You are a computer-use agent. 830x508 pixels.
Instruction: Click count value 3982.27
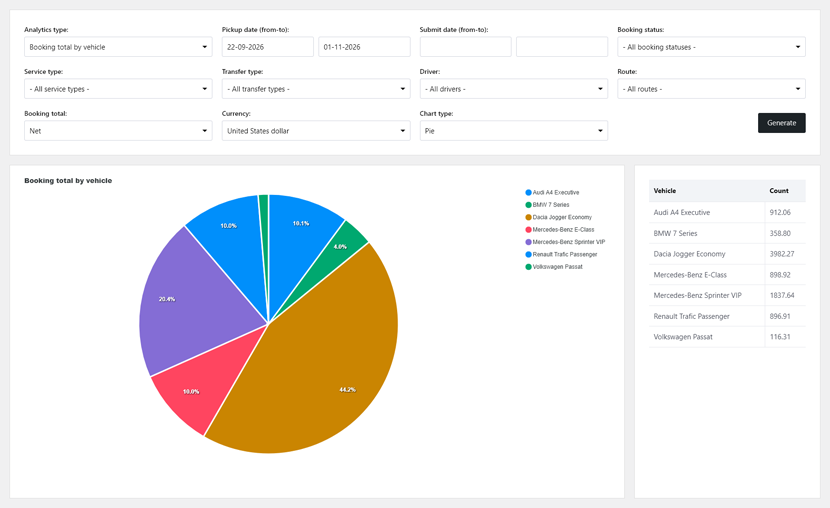click(x=782, y=254)
